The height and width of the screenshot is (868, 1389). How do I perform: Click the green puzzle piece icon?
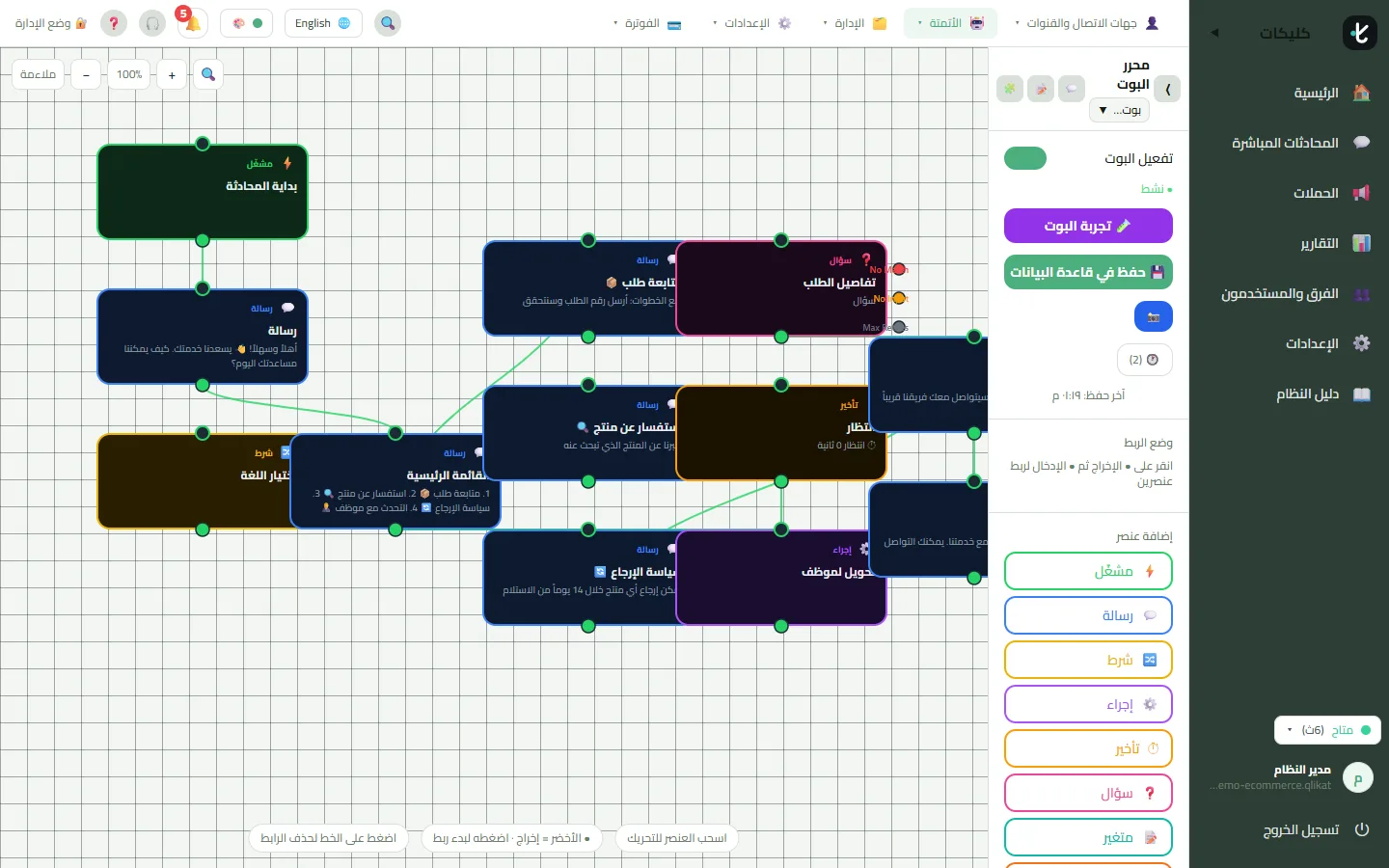tap(1010, 89)
